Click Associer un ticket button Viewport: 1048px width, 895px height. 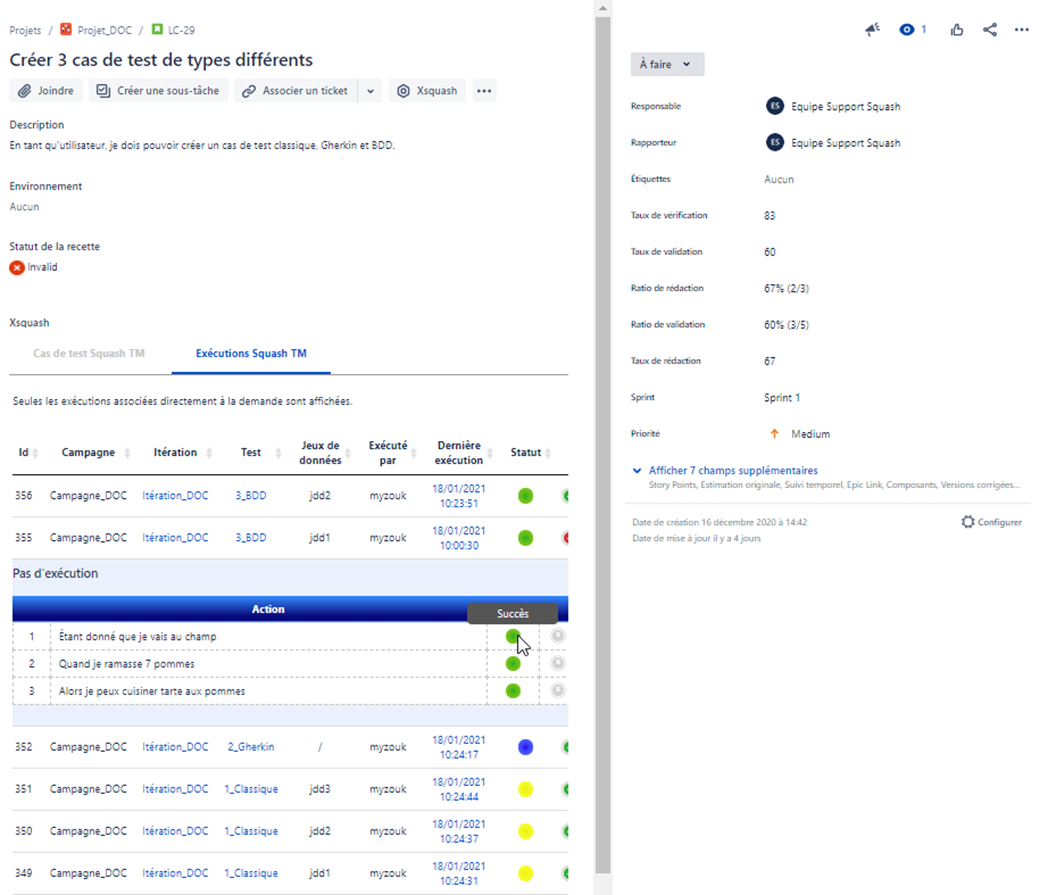point(295,91)
